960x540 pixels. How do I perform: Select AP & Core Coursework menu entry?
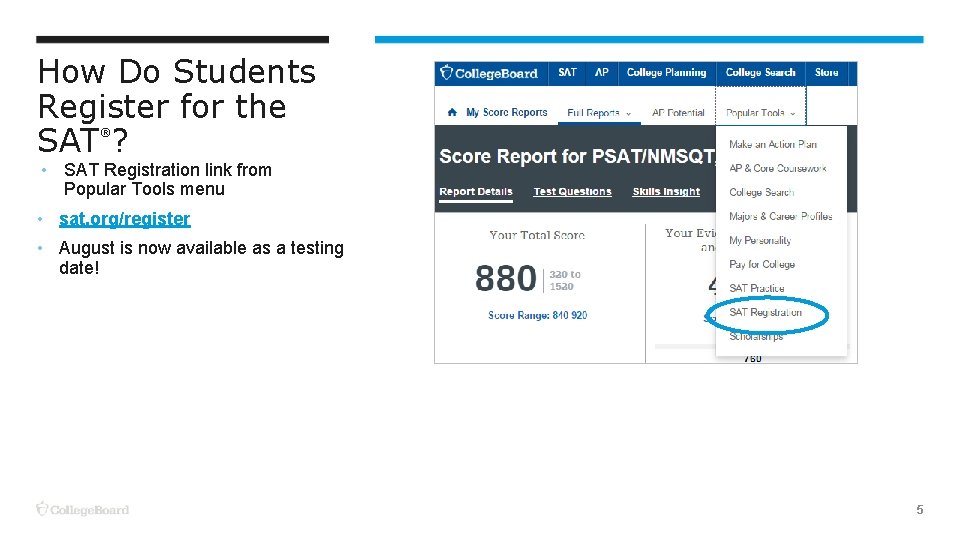tap(778, 168)
